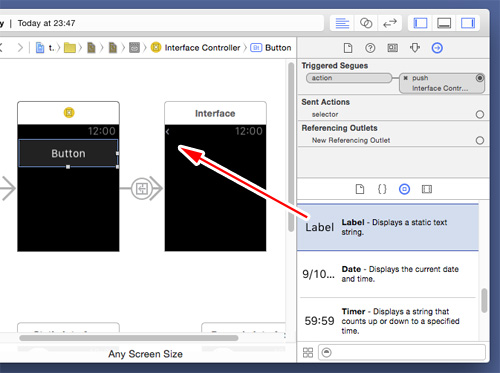The image size is (500, 373).
Task: Click the push segue icon between controllers
Action: coord(142,189)
